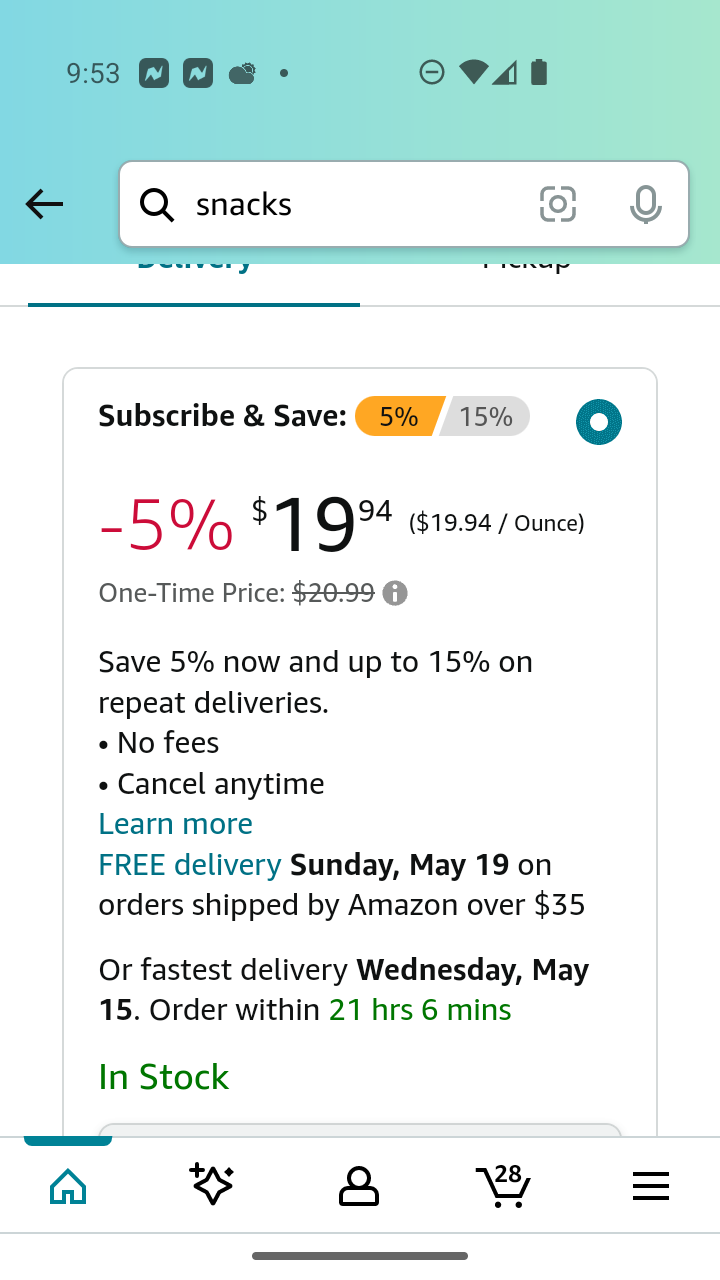Tap info icon beside One-Time Price
The height and width of the screenshot is (1280, 720).
click(x=395, y=593)
